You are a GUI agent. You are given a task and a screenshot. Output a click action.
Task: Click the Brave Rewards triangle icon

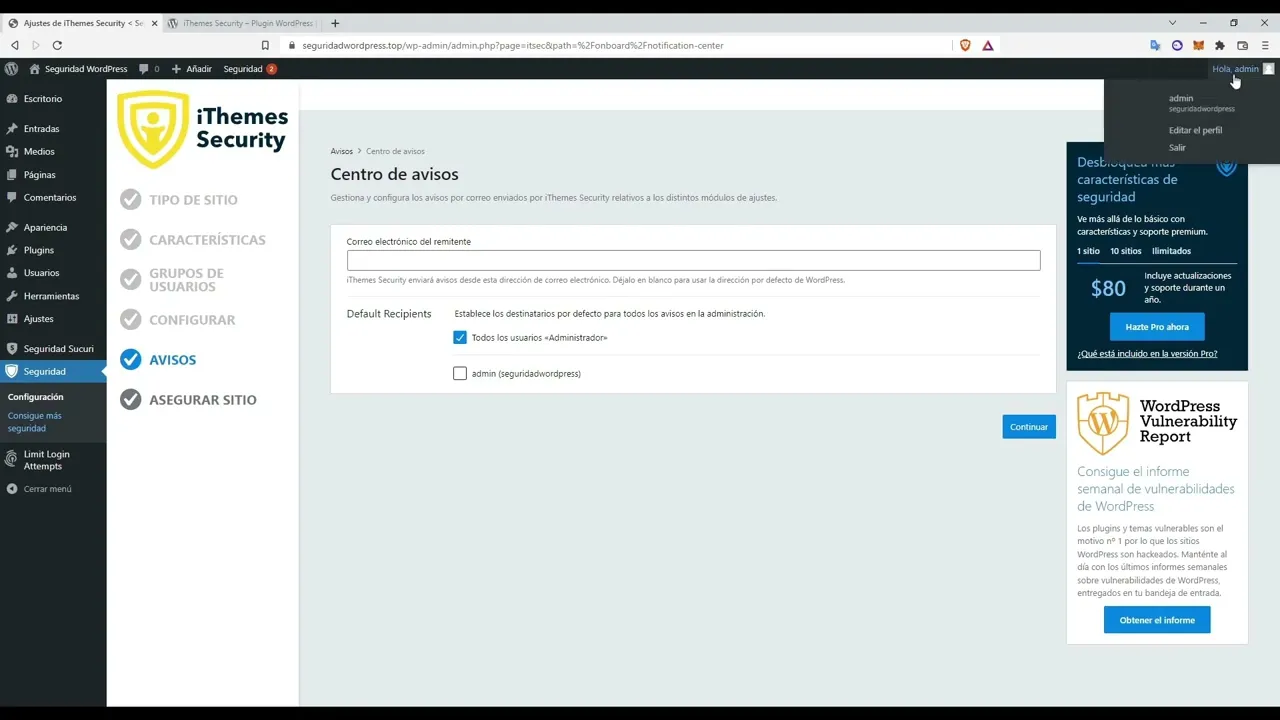[988, 45]
